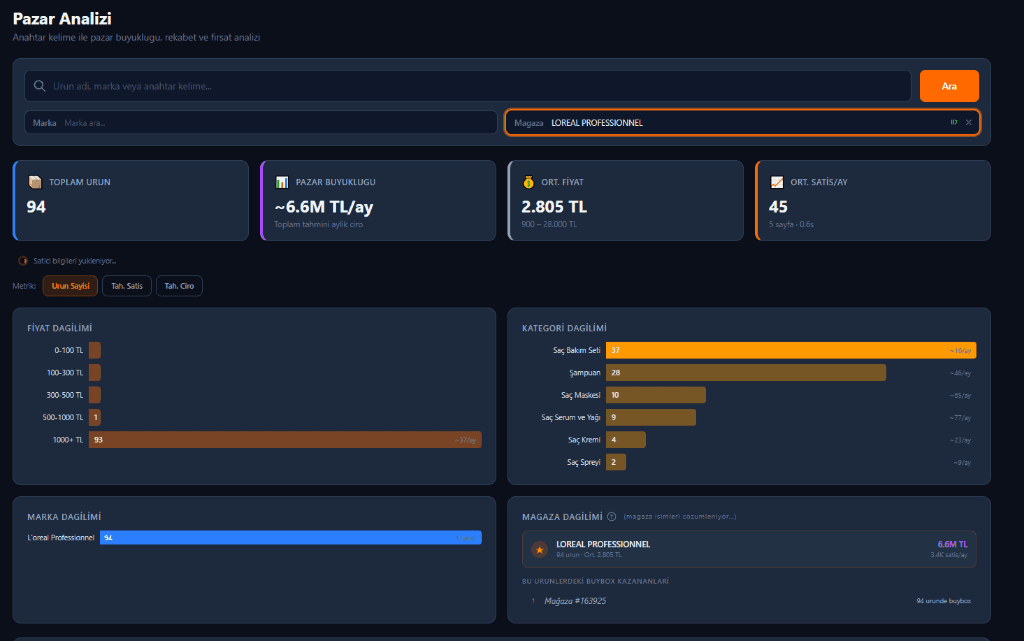Click the 1000+ TL price range bar
This screenshot has width=1024, height=641.
[285, 440]
